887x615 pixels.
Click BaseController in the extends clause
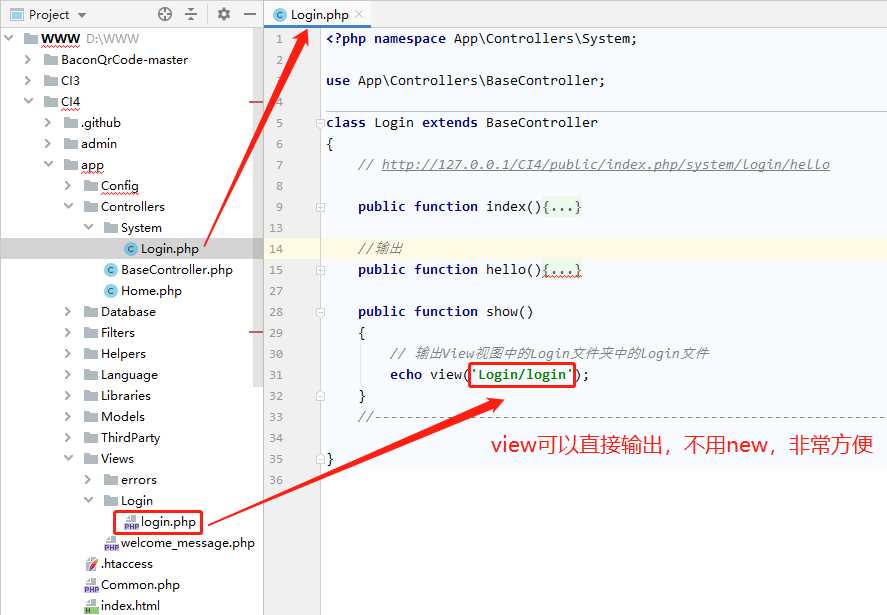pyautogui.click(x=541, y=122)
